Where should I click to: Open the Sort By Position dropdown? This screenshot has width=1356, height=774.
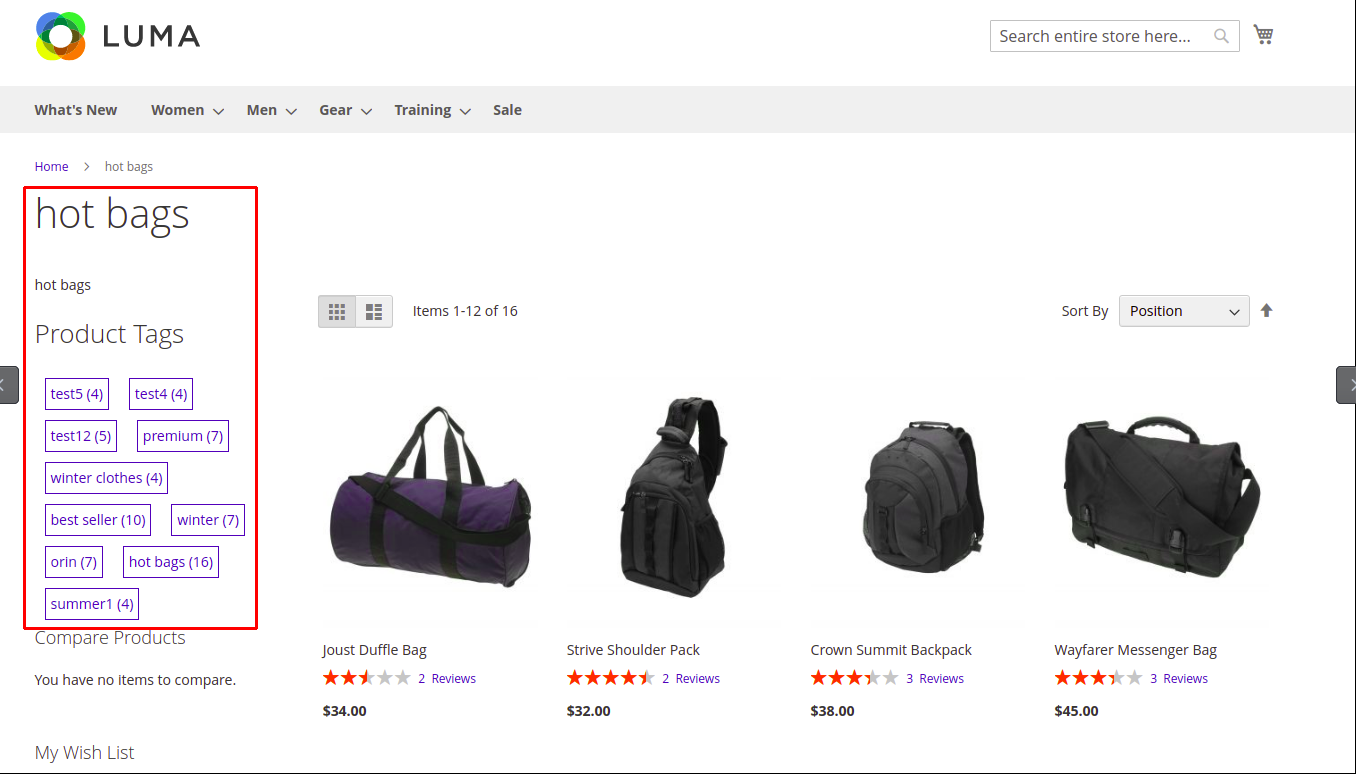[1183, 311]
